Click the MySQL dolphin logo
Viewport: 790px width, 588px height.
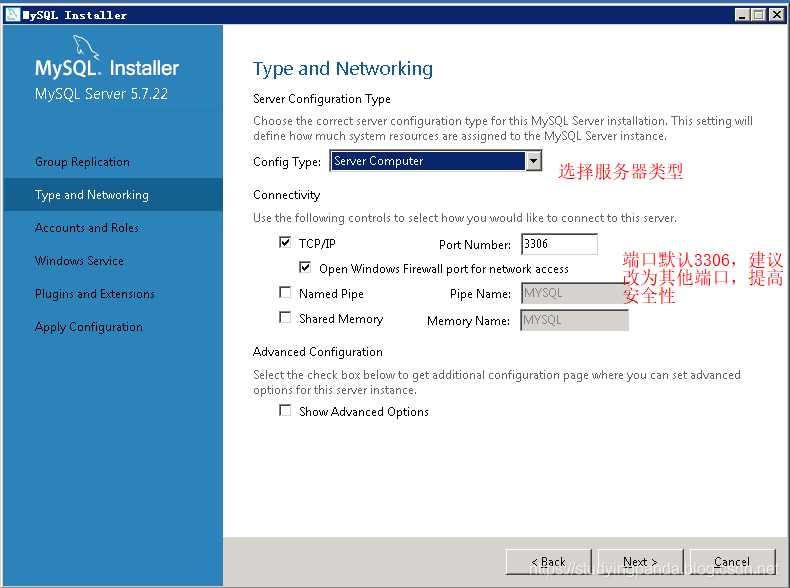[x=89, y=48]
